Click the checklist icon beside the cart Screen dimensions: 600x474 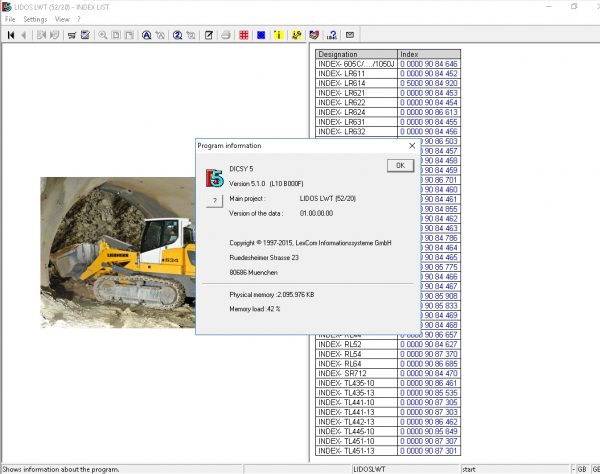coord(85,35)
